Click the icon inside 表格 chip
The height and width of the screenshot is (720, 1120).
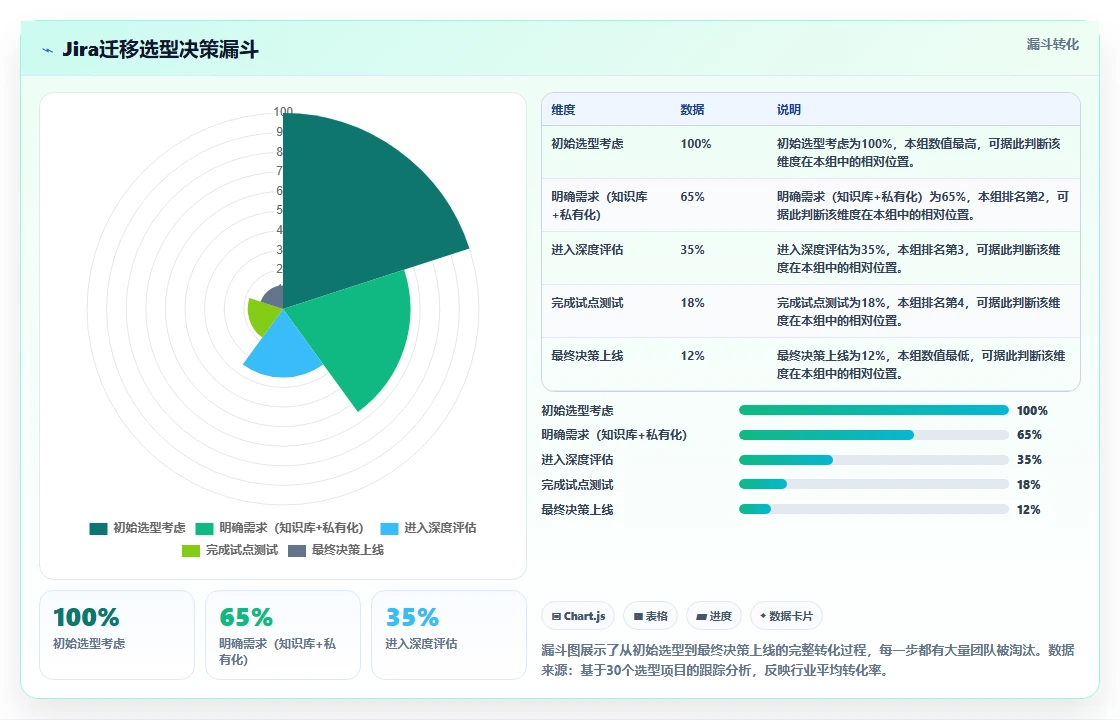639,616
